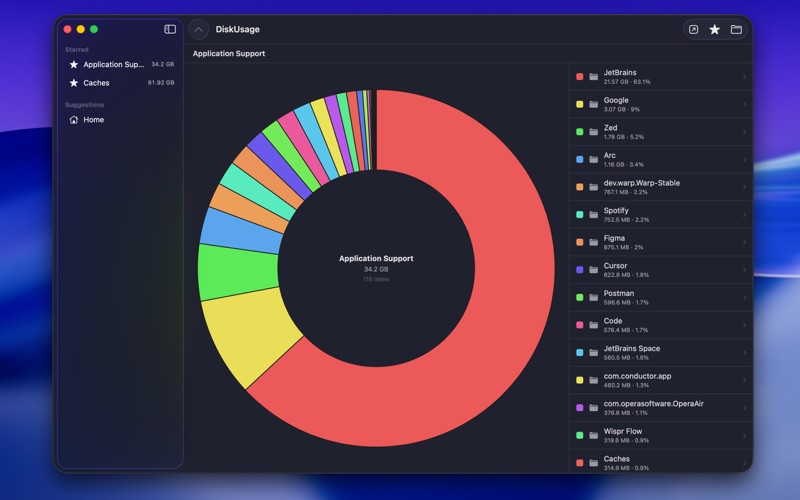Select the "com.conductor.app" list entry name
800x500 pixels.
637,376
